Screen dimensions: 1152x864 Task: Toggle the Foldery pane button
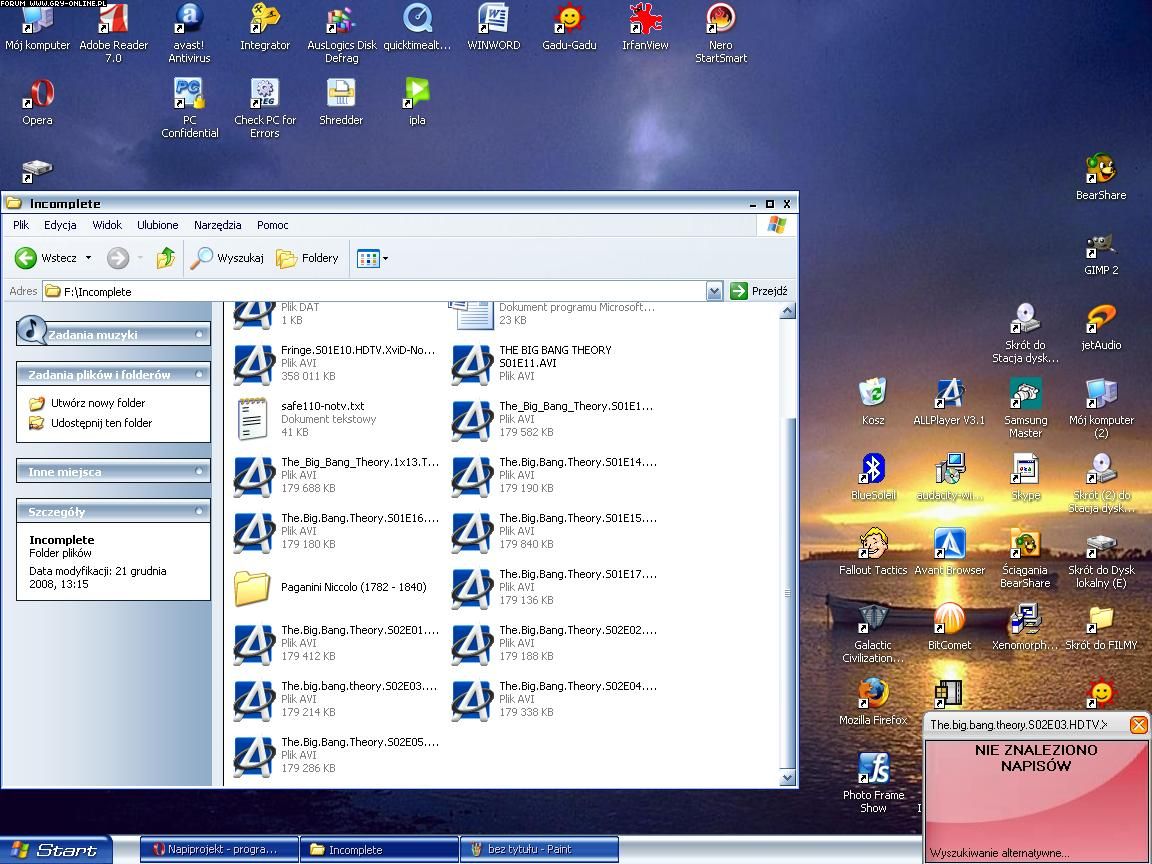pos(308,258)
